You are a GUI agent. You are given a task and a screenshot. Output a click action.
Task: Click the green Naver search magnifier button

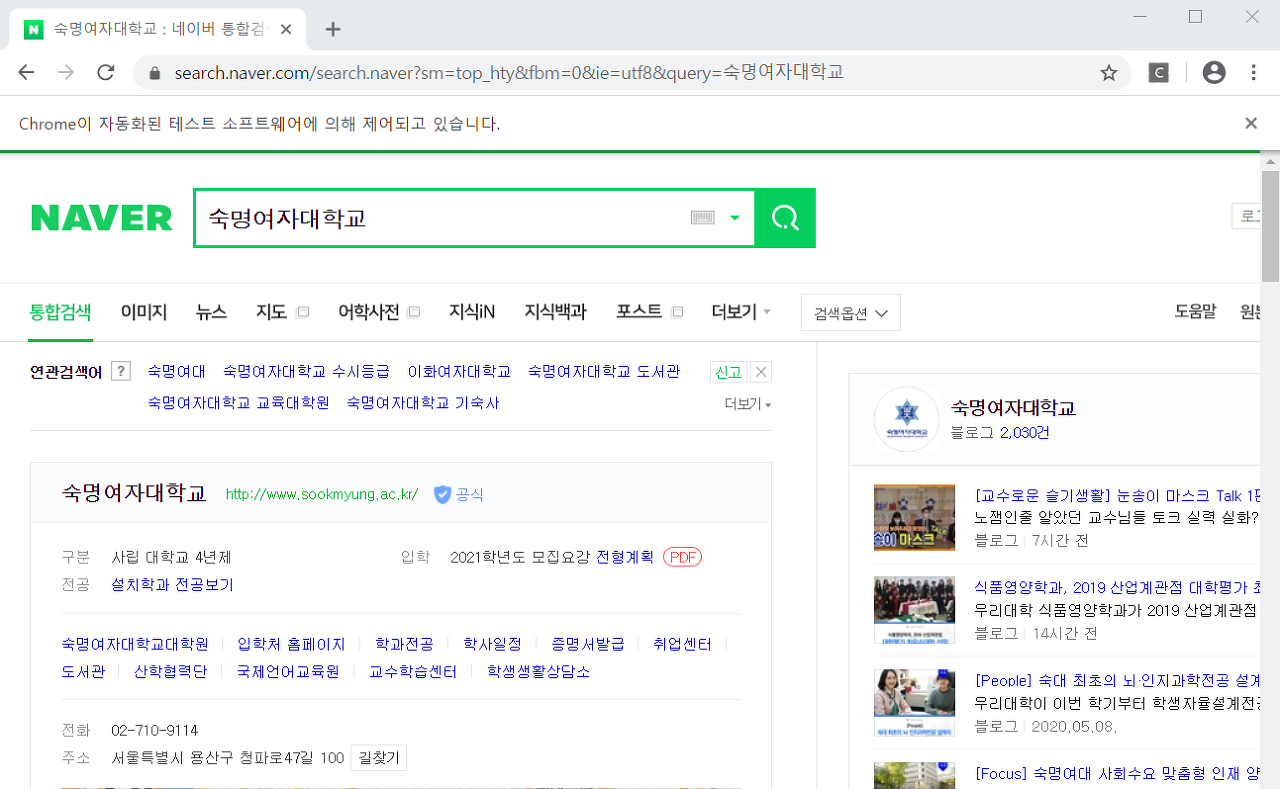pos(785,218)
